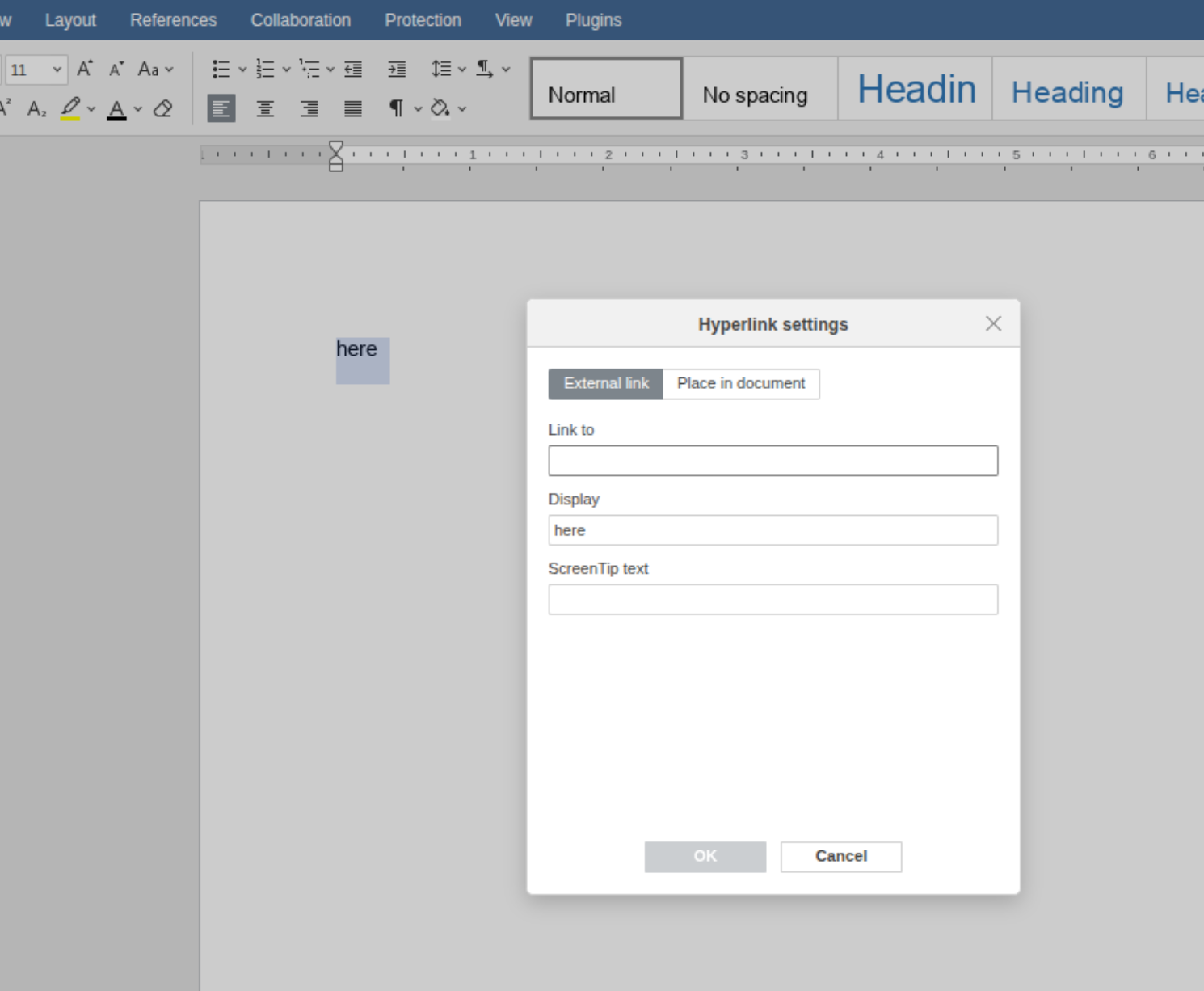Focus the Link to field
Image resolution: width=1204 pixels, height=991 pixels.
(x=773, y=461)
